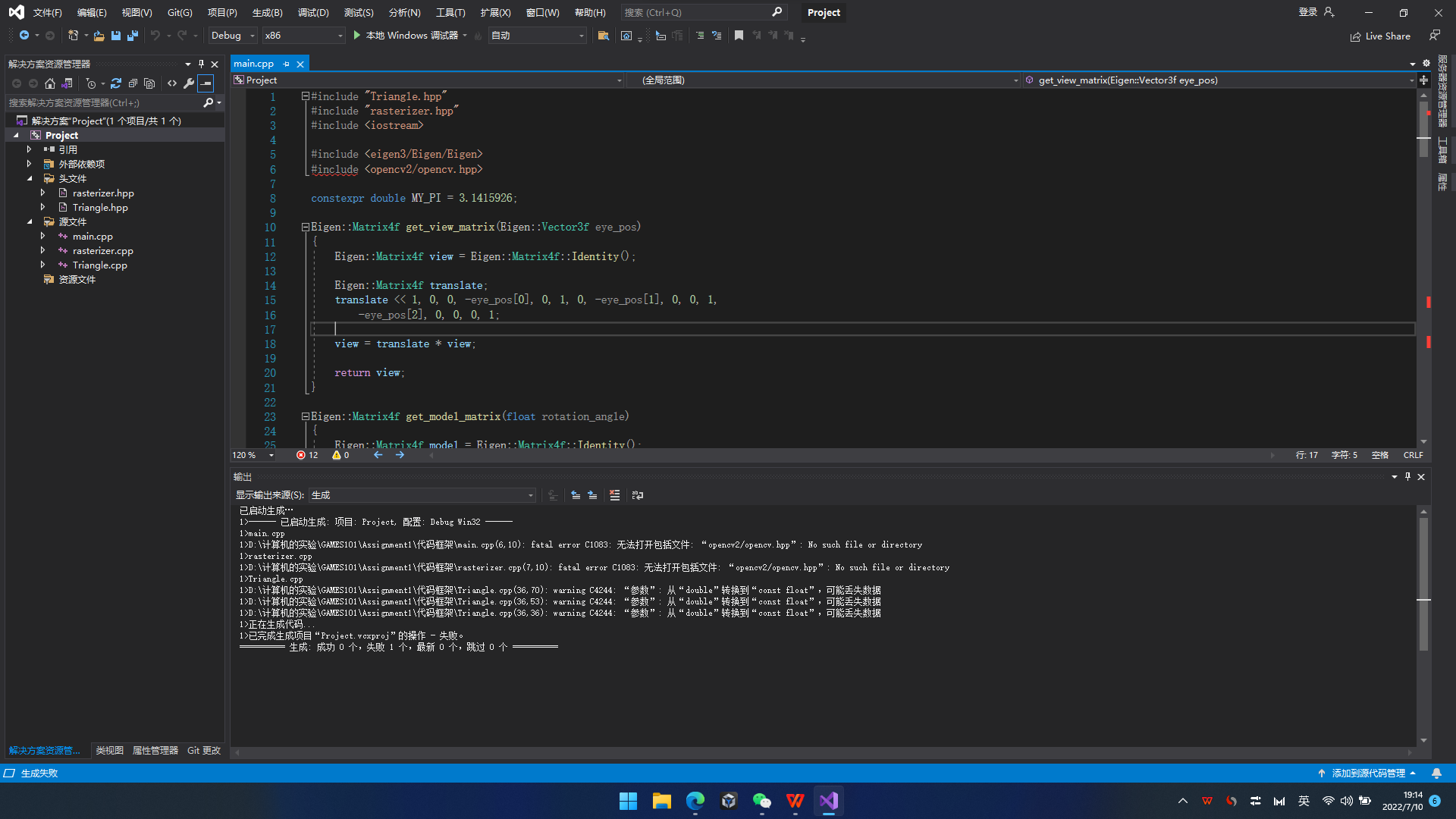Click the Collapse All icon in Solution Explorer
1456x819 pixels.
click(133, 83)
